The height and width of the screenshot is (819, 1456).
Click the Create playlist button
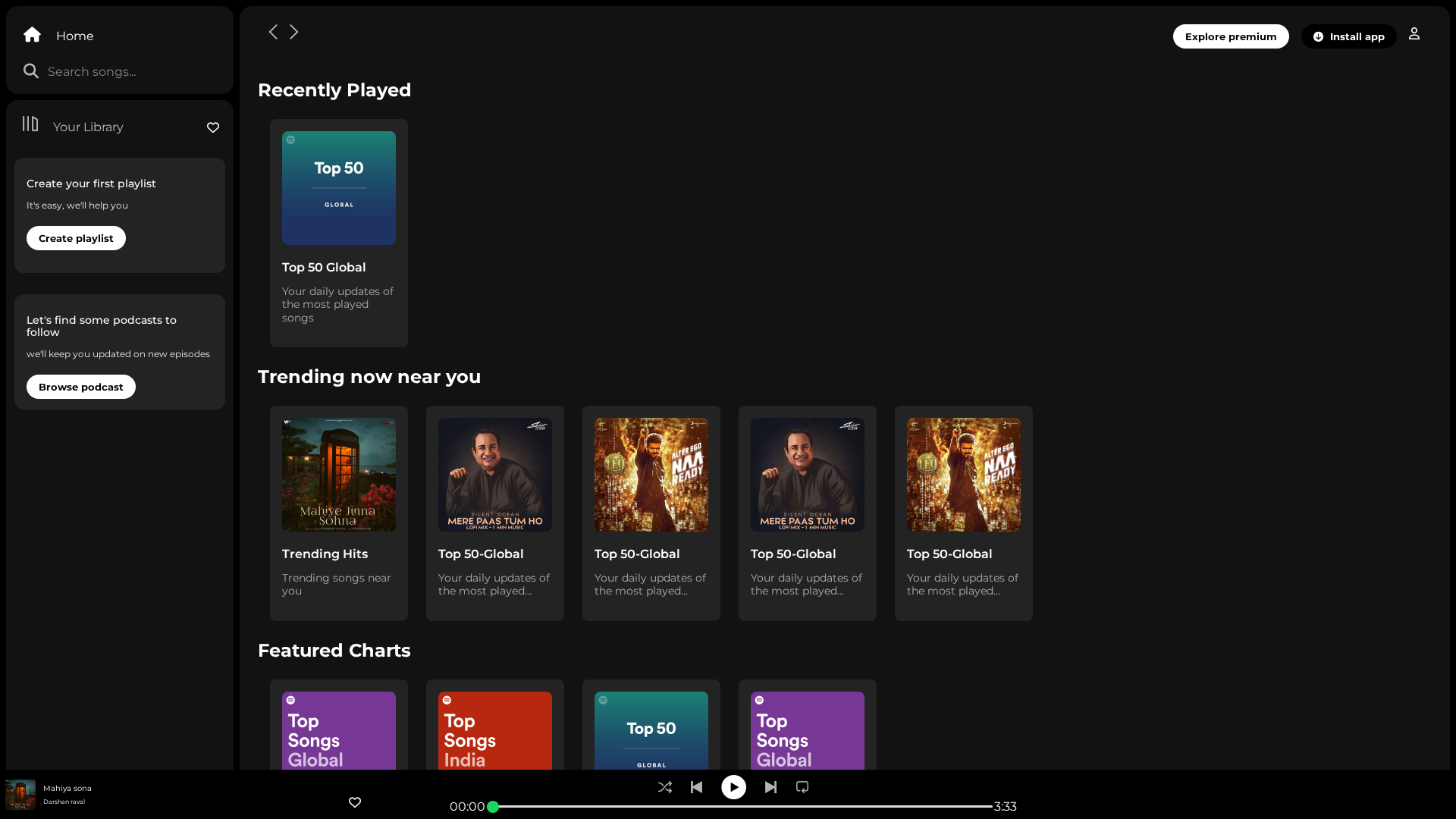76,238
